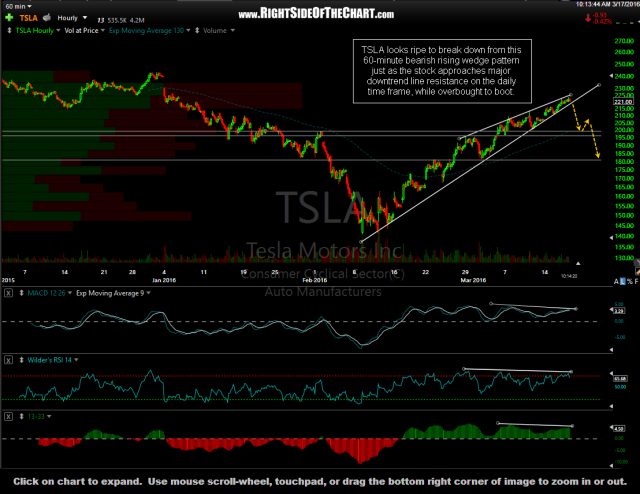Viewport: 640px width, 494px height.
Task: Click the triangle marker at 13-33 panel bottom
Action: tap(611, 465)
